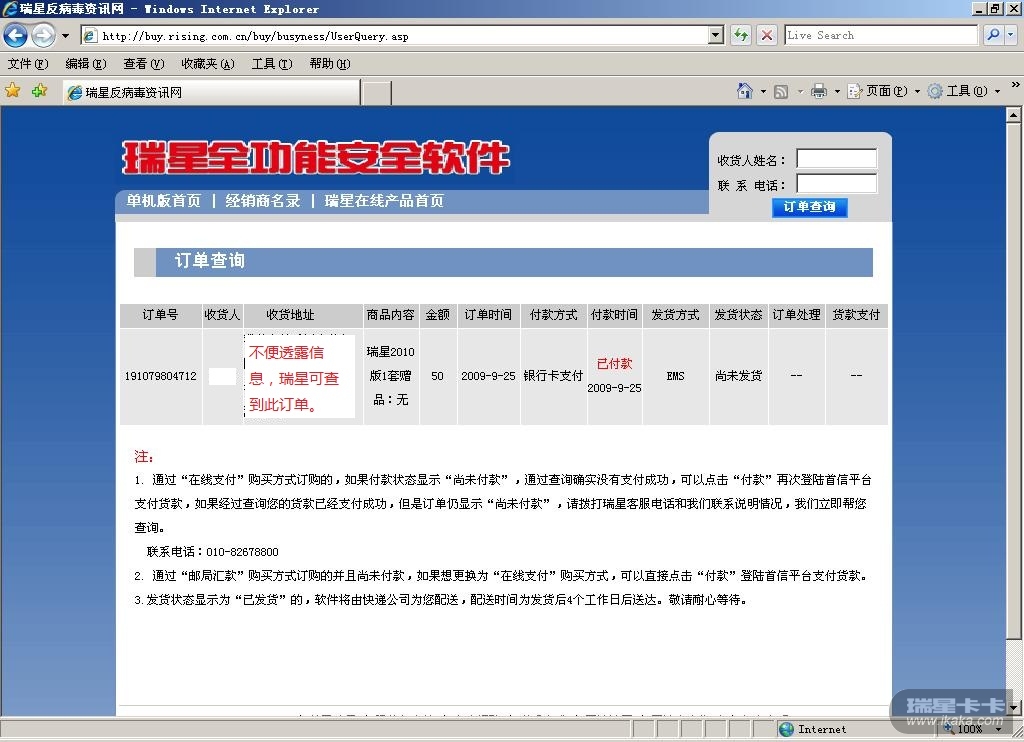
Task: Click the 订单号 column header
Action: (161, 315)
